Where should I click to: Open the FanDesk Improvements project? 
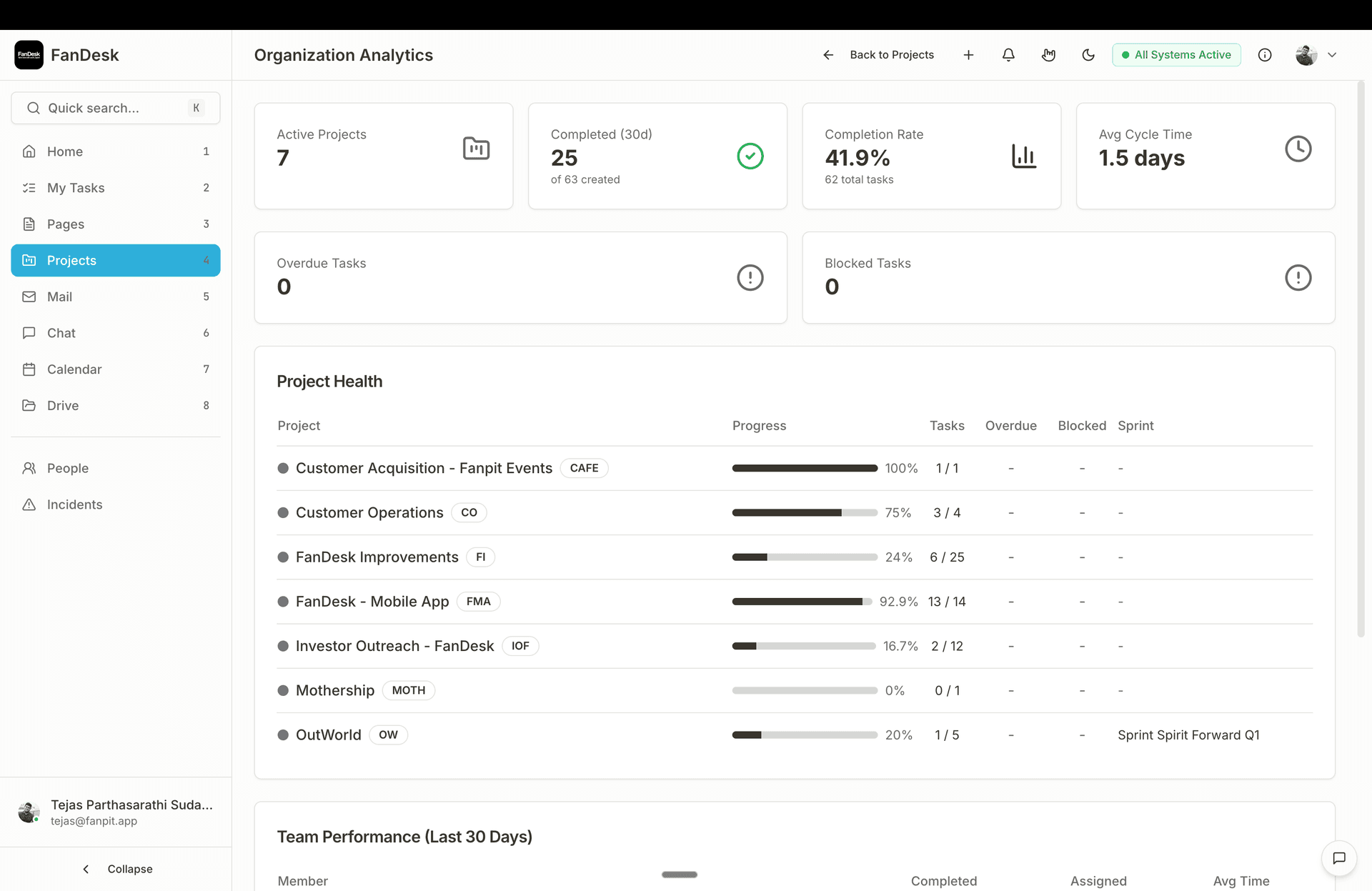pos(377,557)
